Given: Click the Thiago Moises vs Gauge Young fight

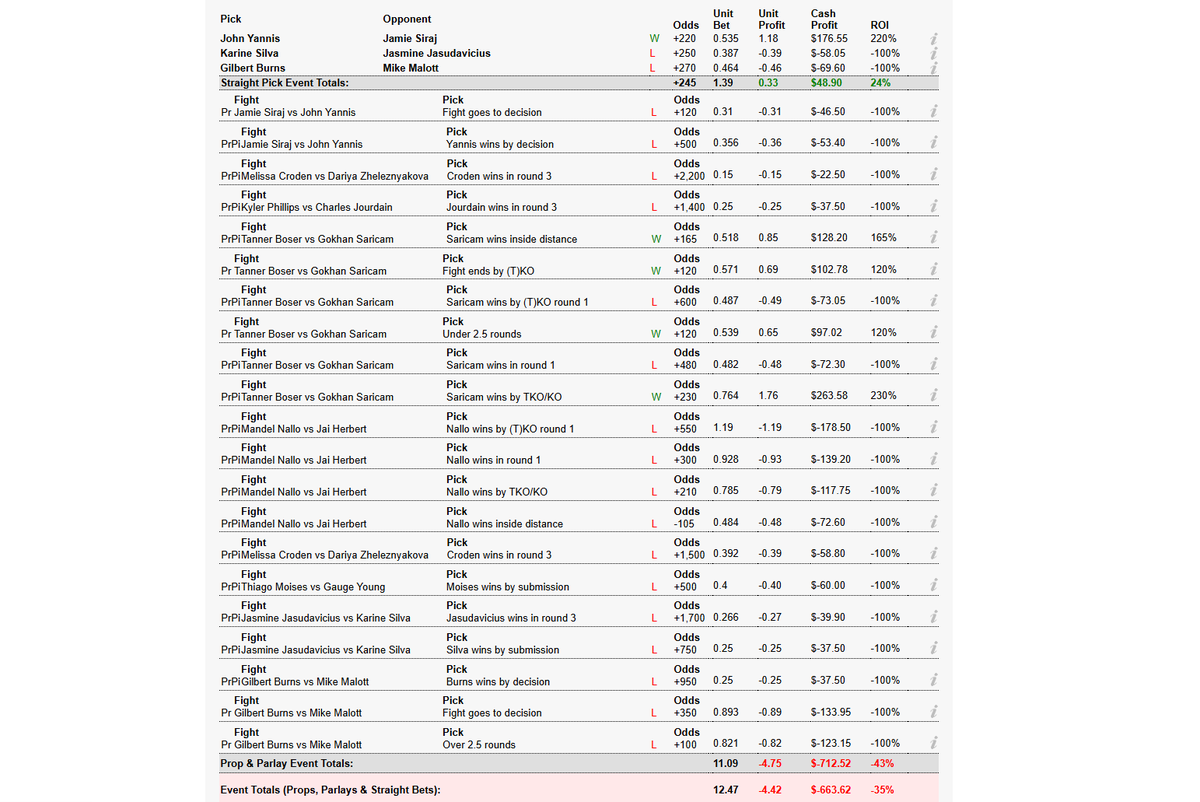Looking at the screenshot, I should [x=313, y=587].
